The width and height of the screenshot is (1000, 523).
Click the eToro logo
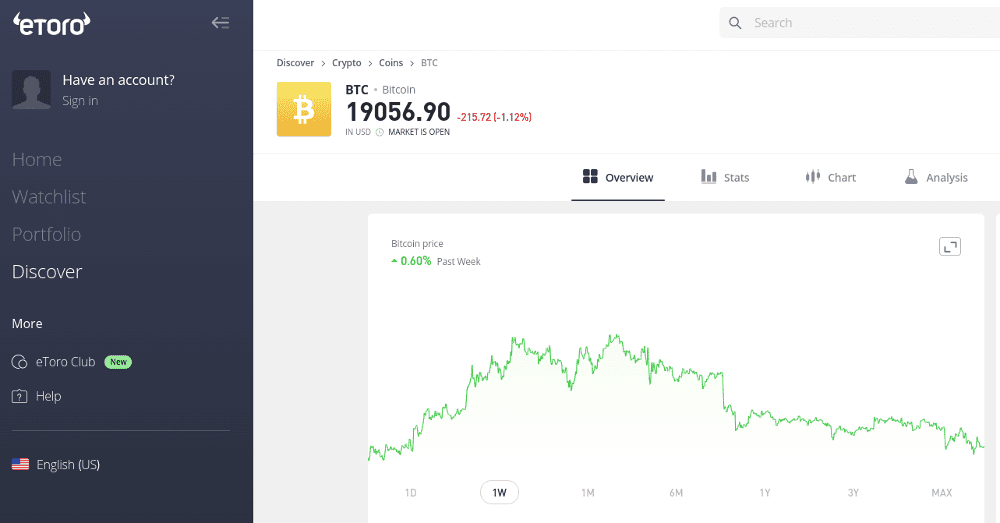tap(52, 24)
